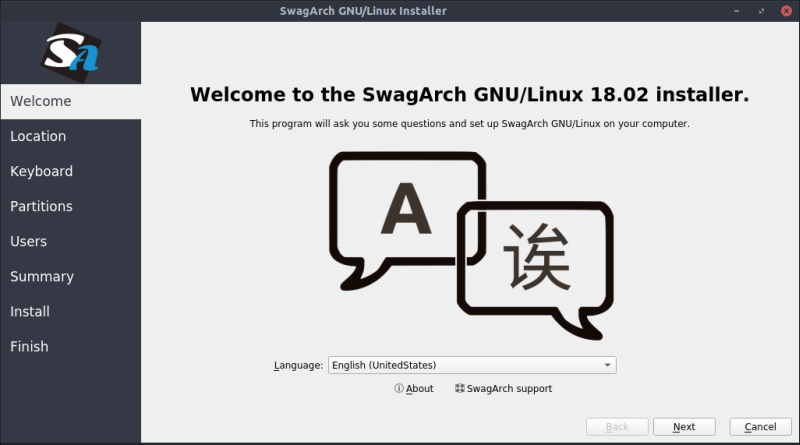Image resolution: width=800 pixels, height=445 pixels.
Task: Select the Finish step in sidebar
Action: (x=71, y=347)
